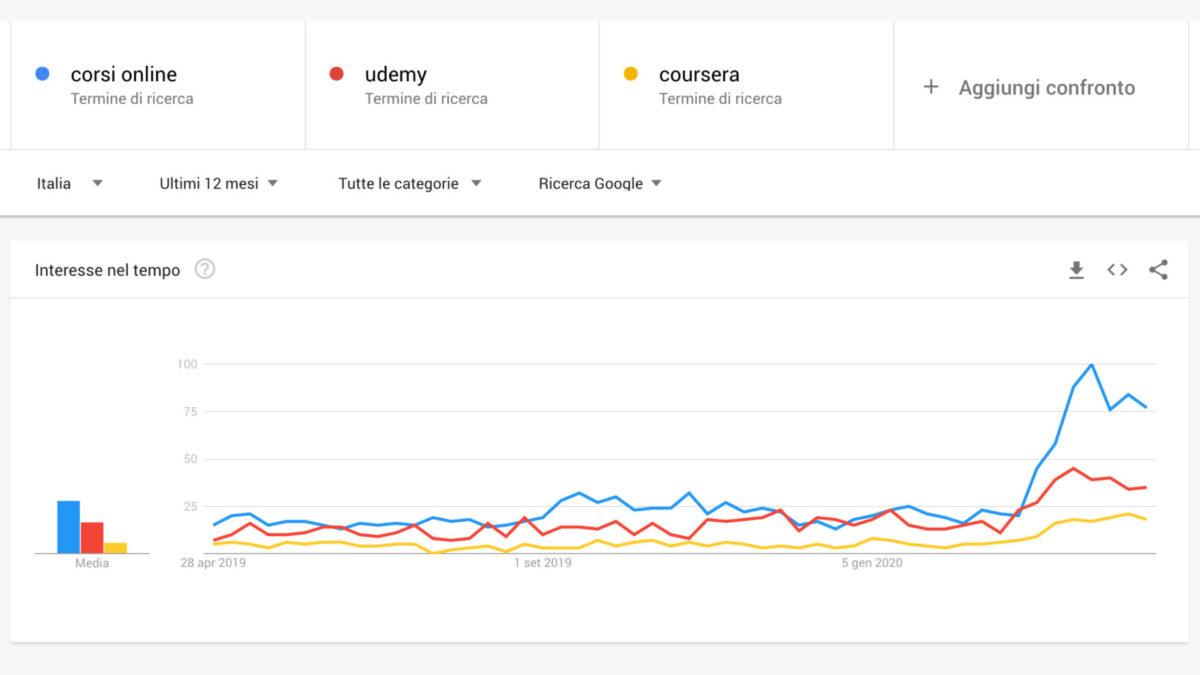
Task: Open the Tutte le categorie dropdown
Action: click(410, 183)
